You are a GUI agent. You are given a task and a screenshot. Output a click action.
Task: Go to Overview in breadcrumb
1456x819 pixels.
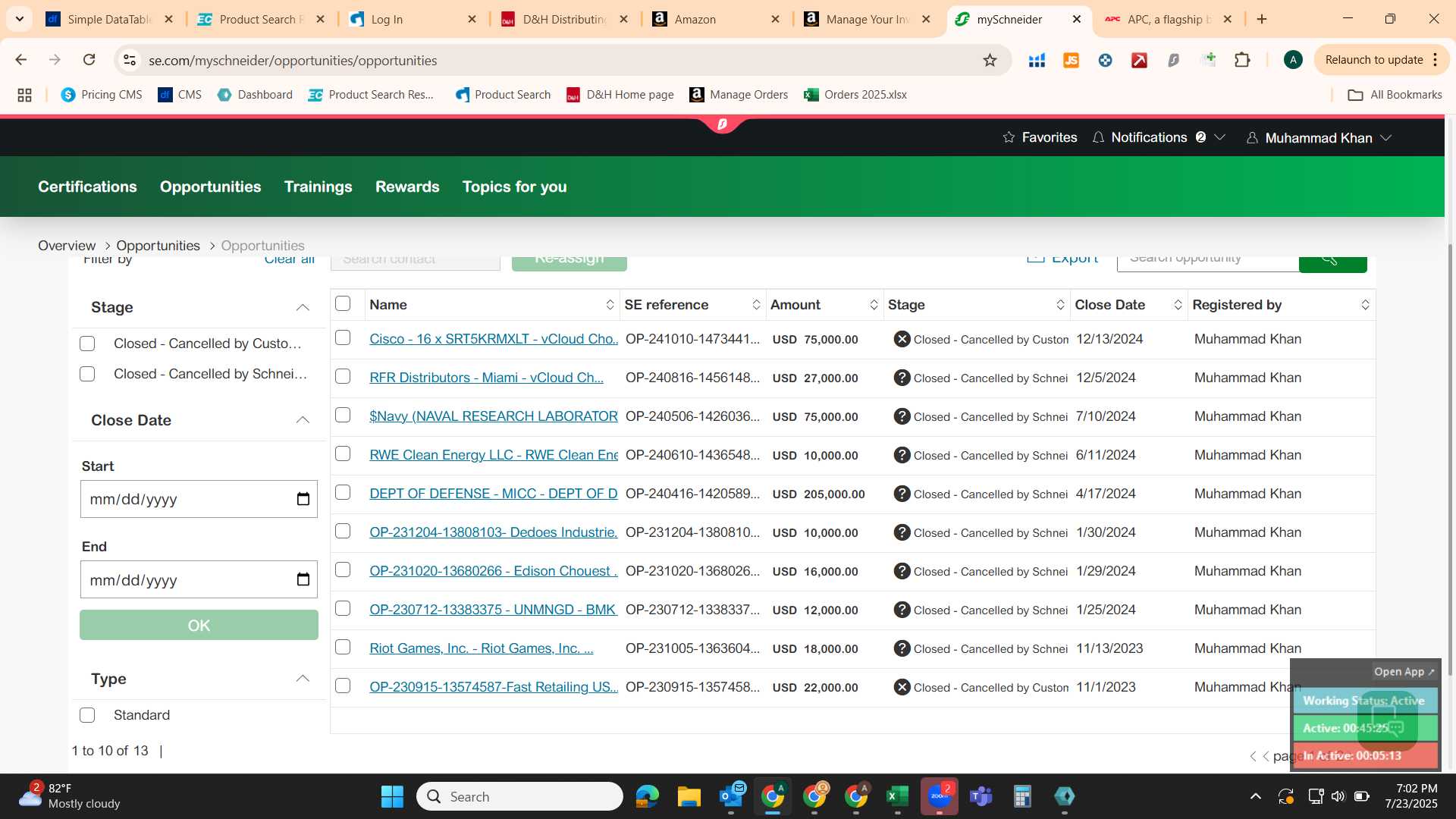67,246
